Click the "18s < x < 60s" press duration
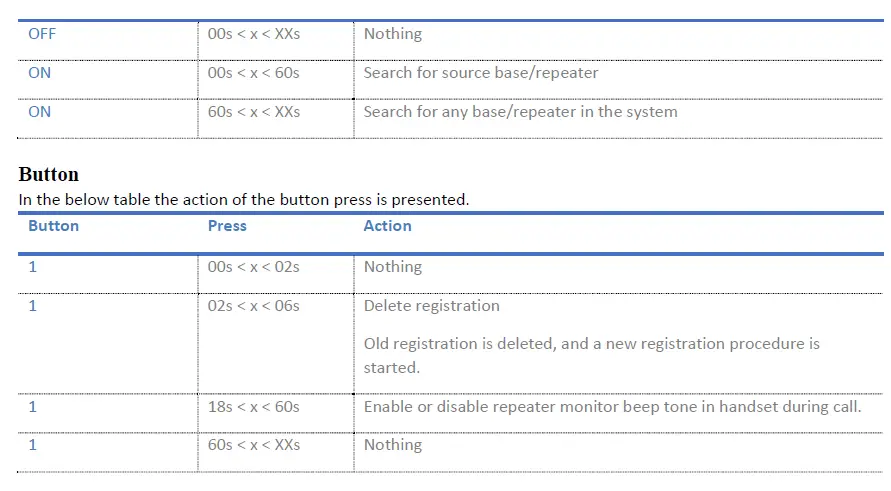Image resolution: width=891 pixels, height=491 pixels. click(254, 407)
